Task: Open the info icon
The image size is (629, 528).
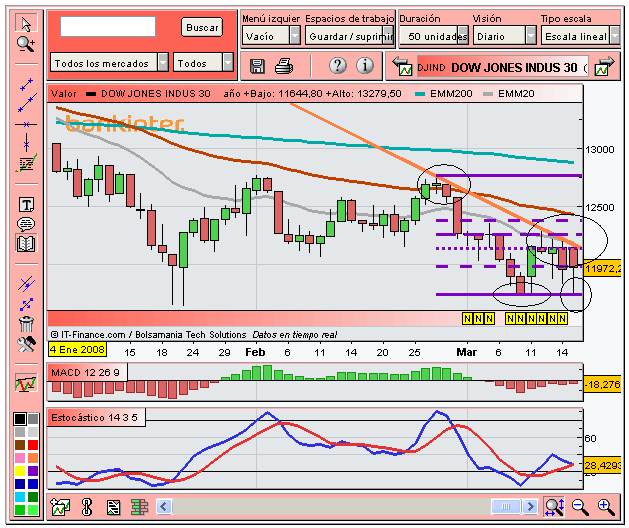Action: click(365, 65)
